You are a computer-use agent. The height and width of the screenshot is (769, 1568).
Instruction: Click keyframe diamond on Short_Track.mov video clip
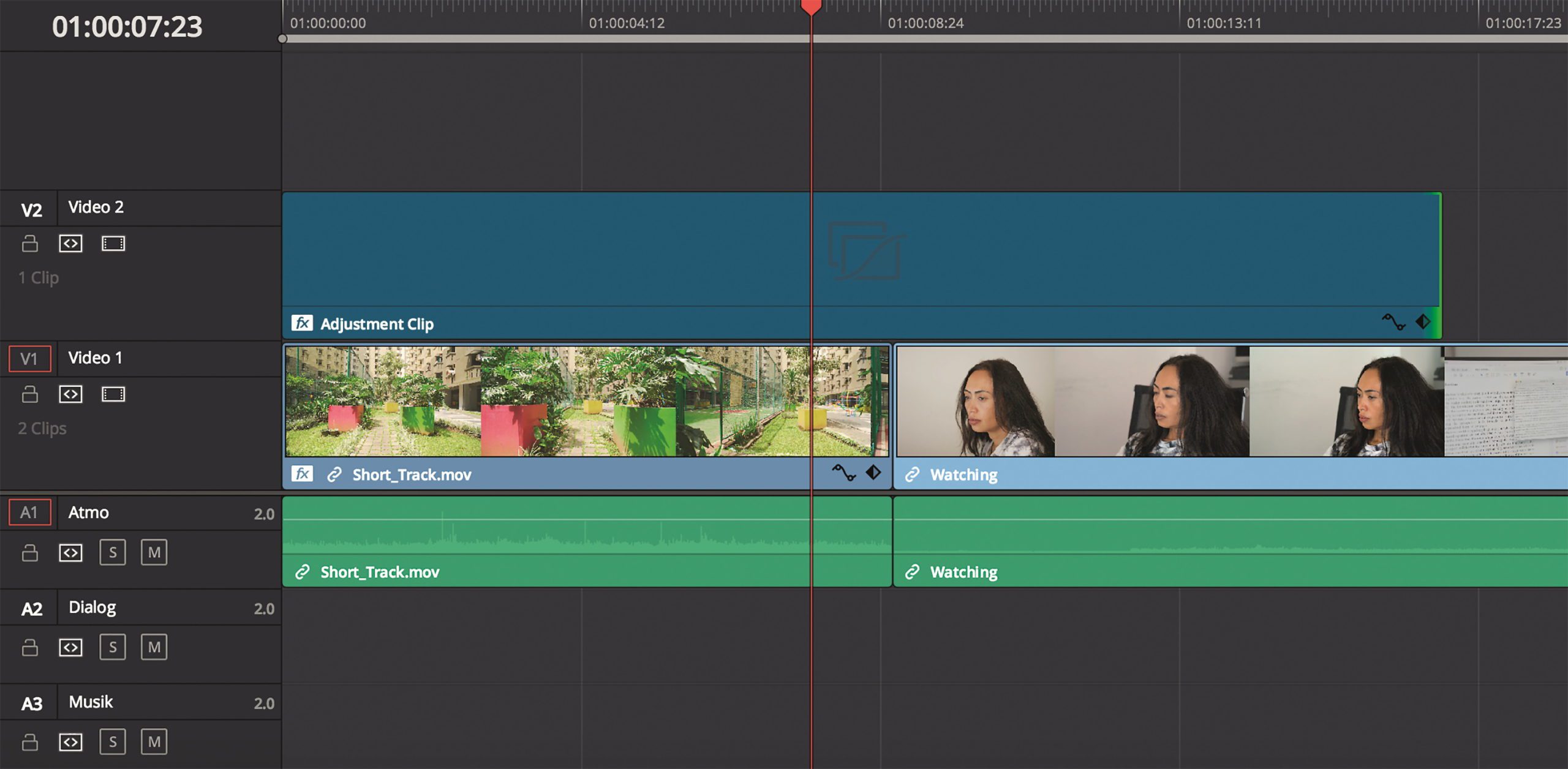click(873, 473)
